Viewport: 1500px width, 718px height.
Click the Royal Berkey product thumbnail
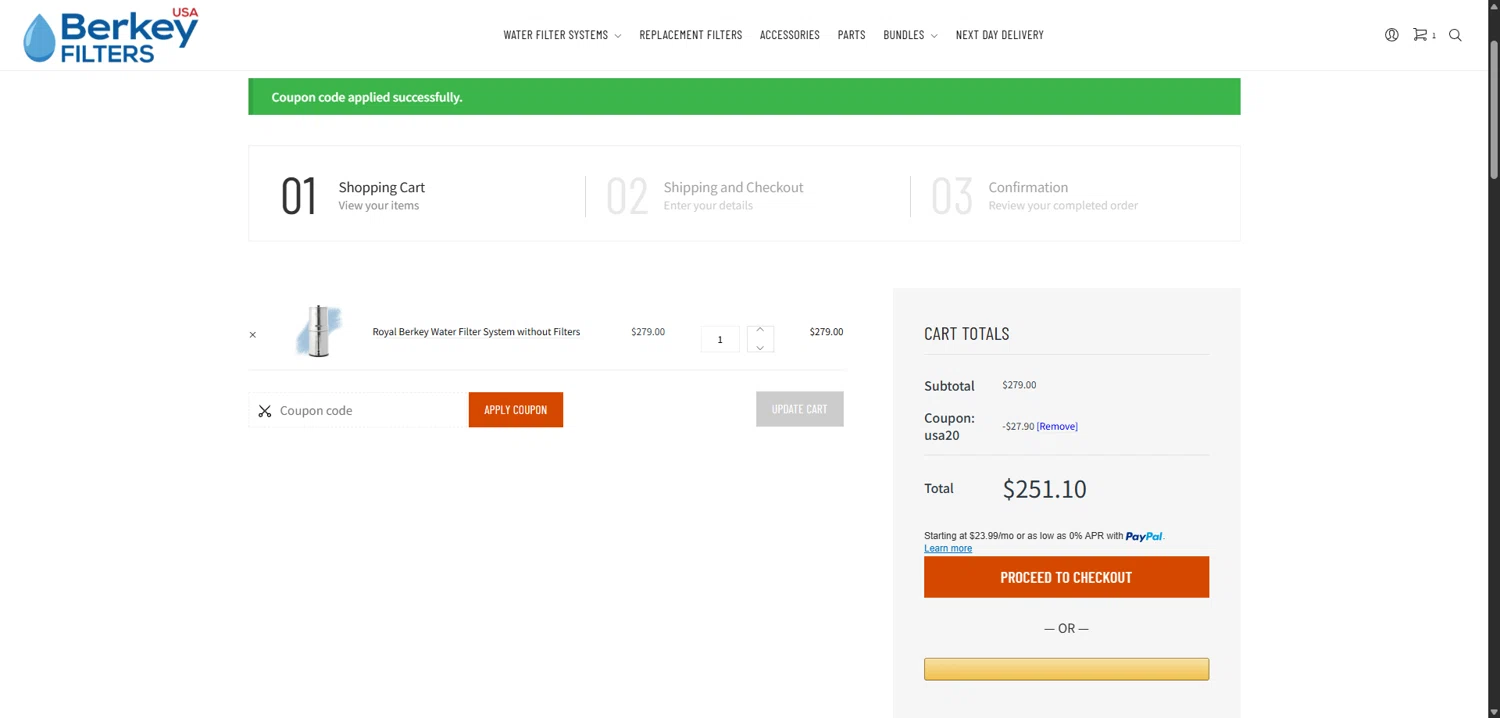click(319, 331)
